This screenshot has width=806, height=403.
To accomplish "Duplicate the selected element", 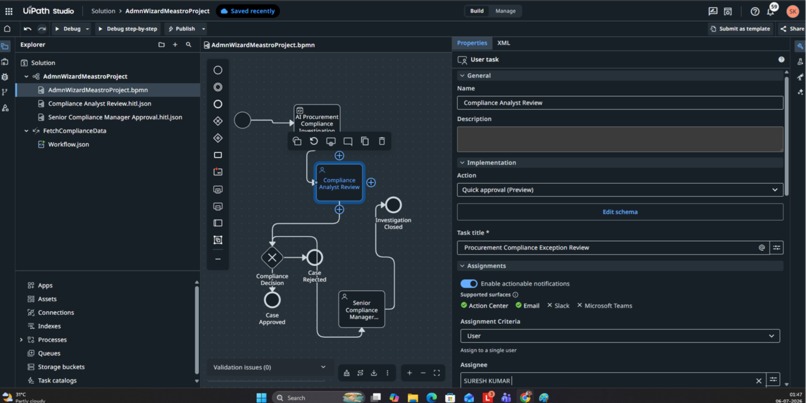I will click(364, 141).
